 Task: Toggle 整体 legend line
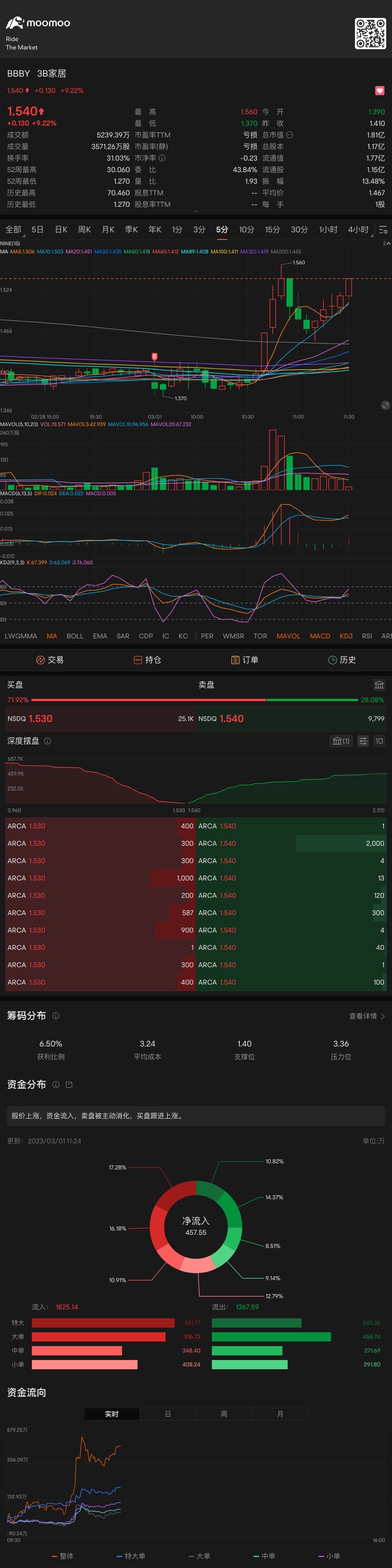[x=63, y=1556]
